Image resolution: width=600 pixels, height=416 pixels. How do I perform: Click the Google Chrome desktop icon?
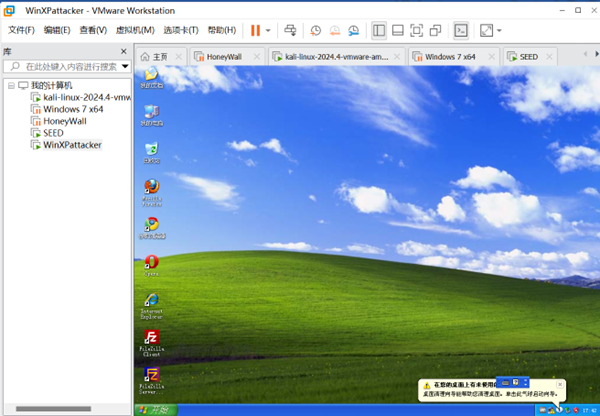point(152,228)
